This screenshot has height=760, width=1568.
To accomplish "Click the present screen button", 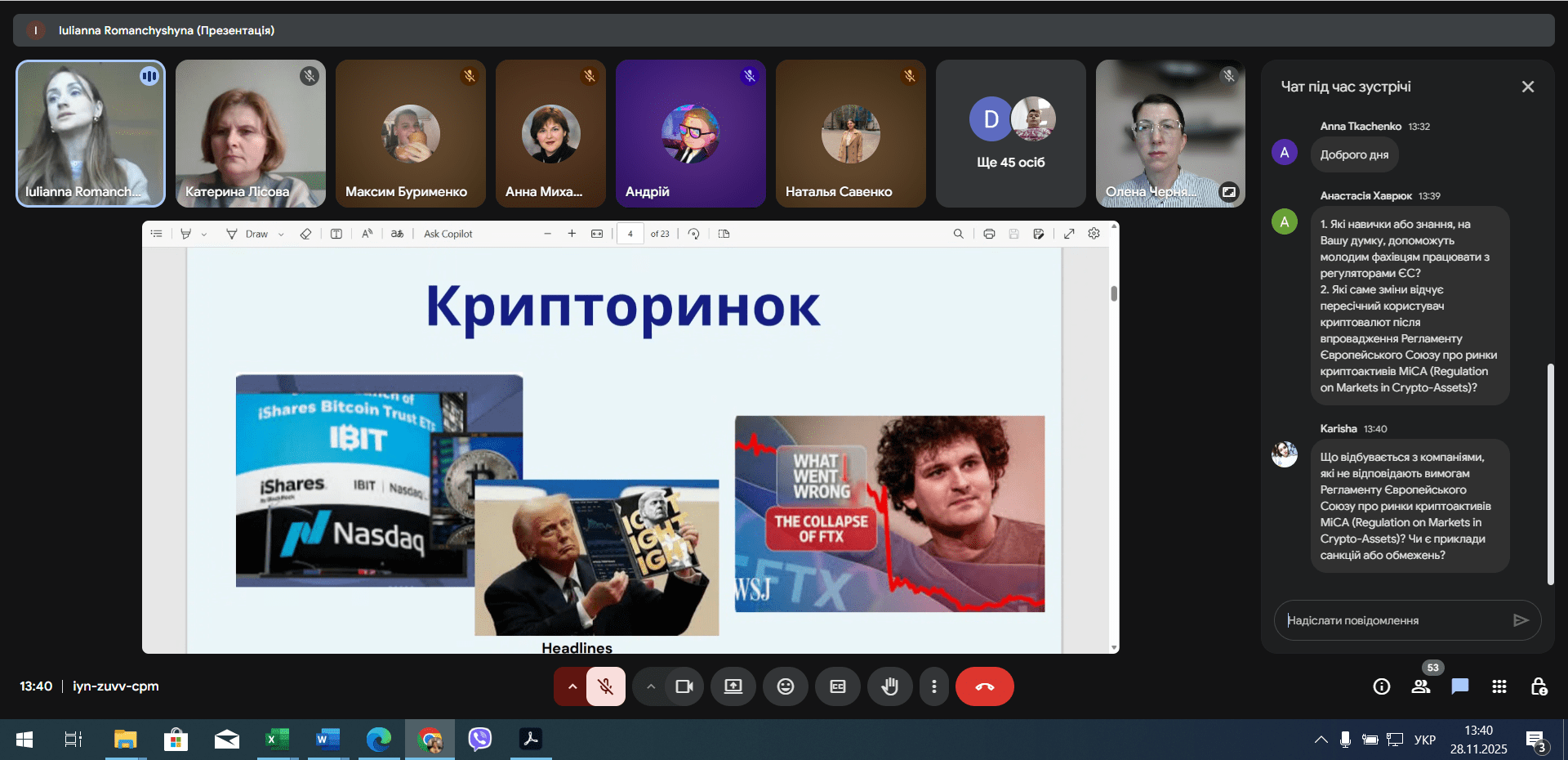I will pos(733,686).
